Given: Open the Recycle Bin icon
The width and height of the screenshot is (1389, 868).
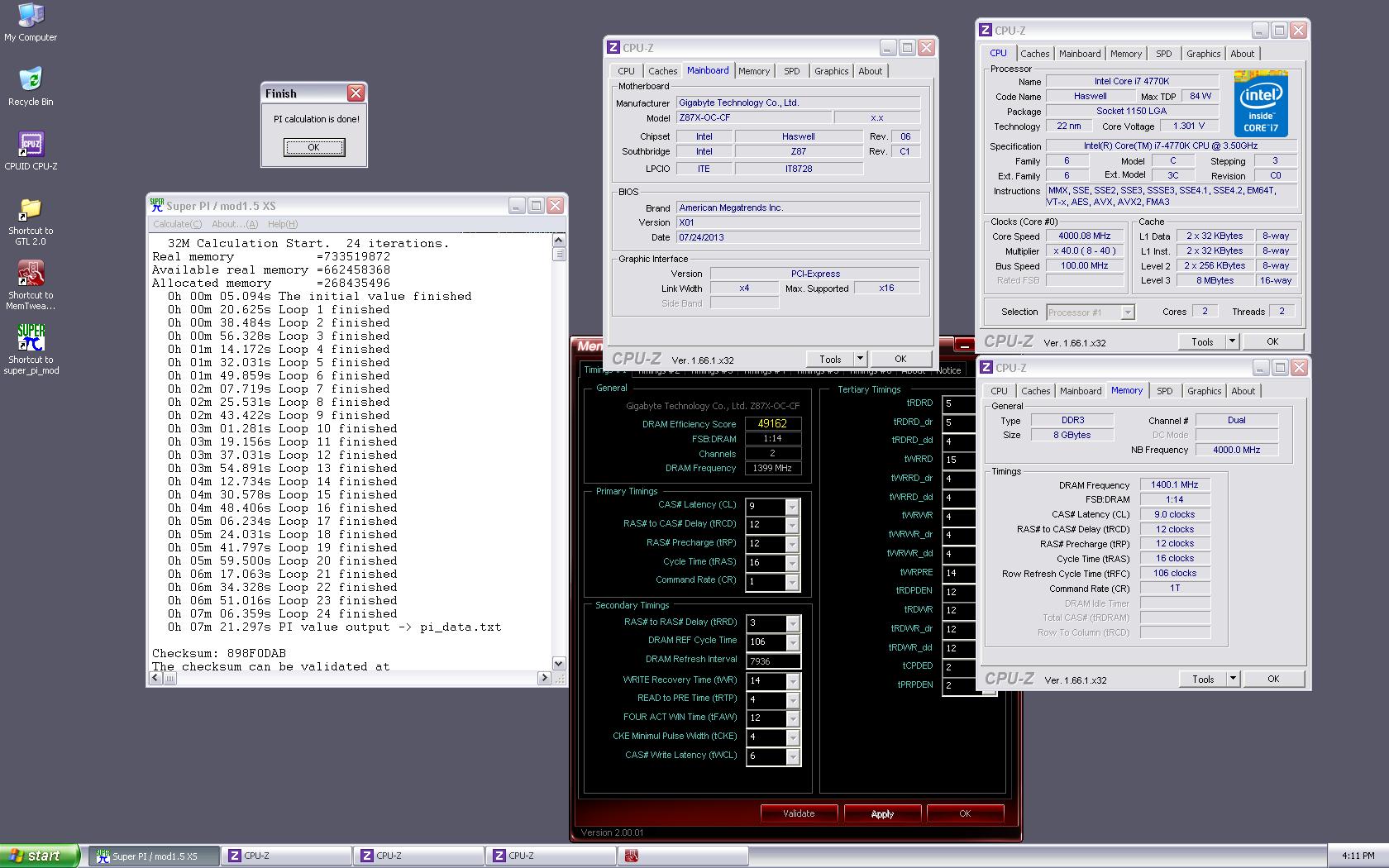Looking at the screenshot, I should coord(31,86).
